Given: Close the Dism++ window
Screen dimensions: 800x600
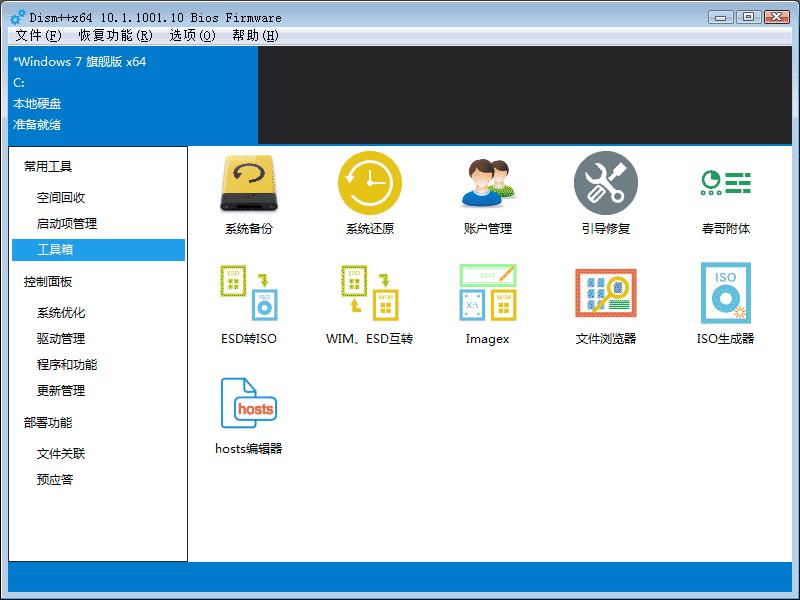Looking at the screenshot, I should [777, 17].
